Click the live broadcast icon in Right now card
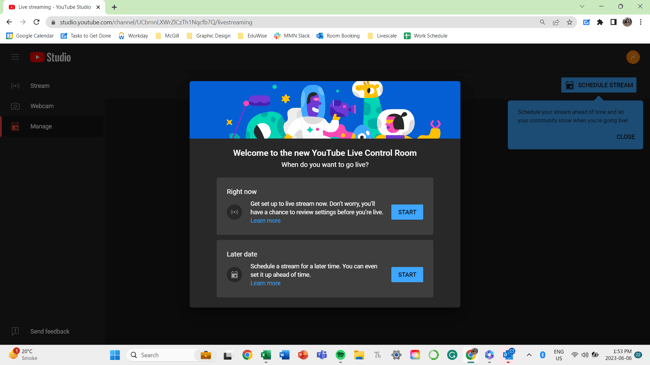This screenshot has height=365, width=650. [234, 212]
